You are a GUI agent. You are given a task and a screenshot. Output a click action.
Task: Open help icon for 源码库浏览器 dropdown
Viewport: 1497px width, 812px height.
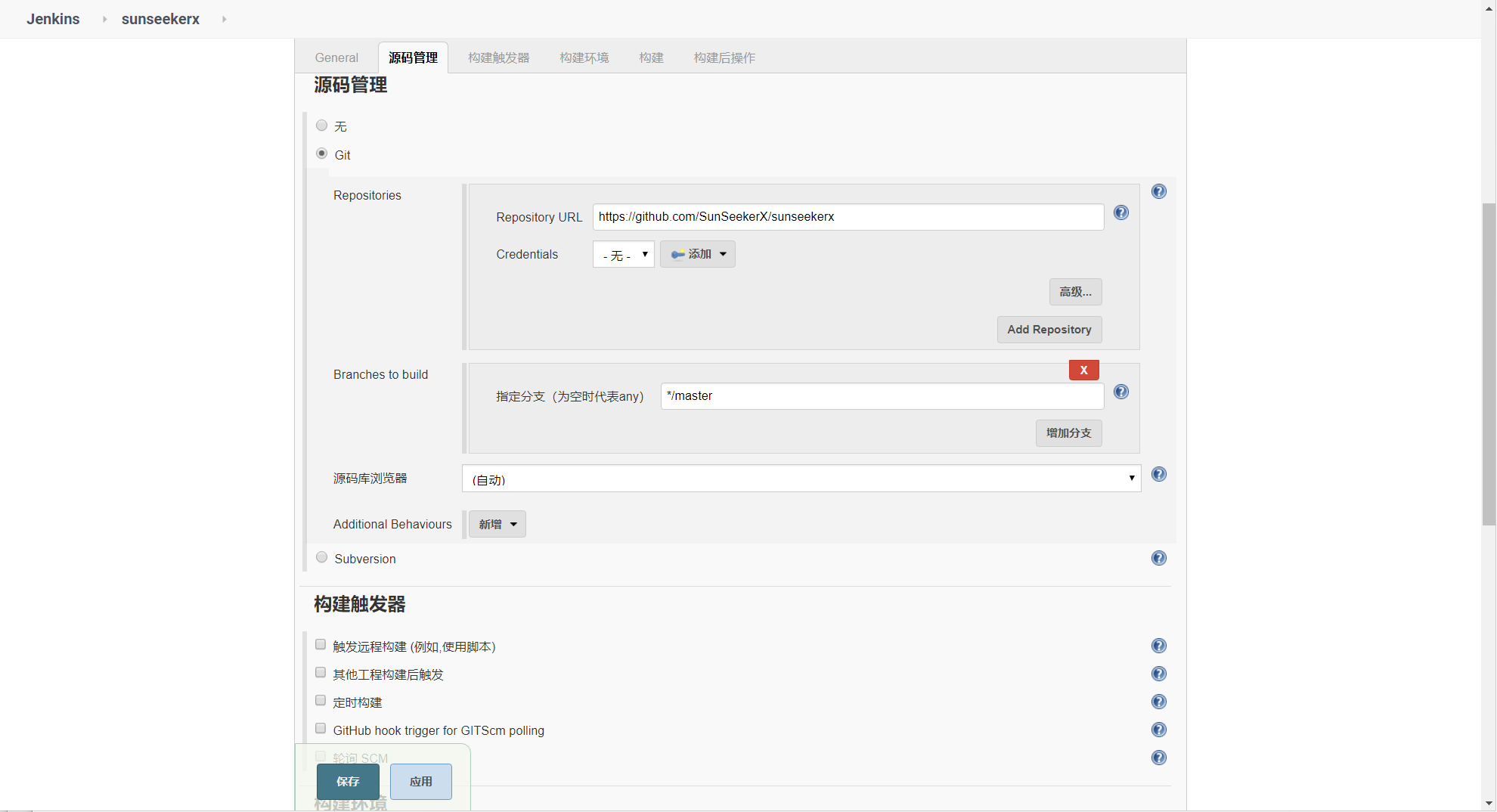coord(1158,475)
